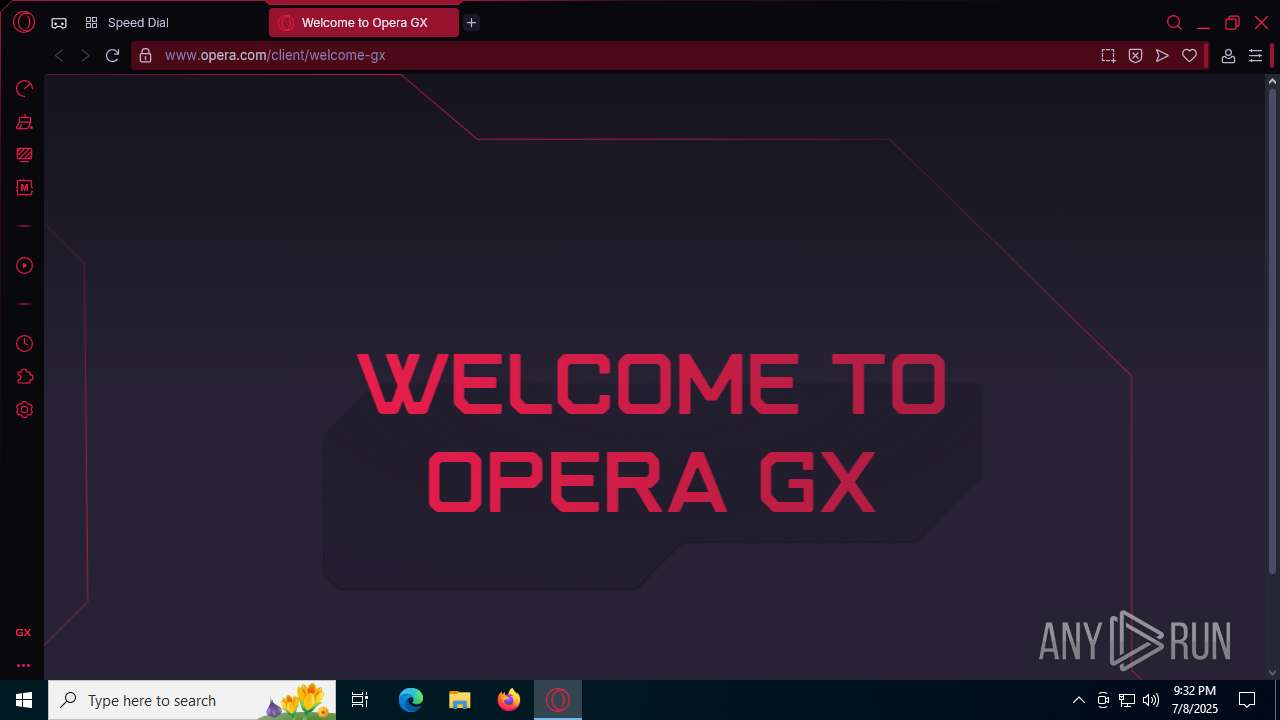
Task: Take a snapshot with the capture icon
Action: coord(1108,56)
